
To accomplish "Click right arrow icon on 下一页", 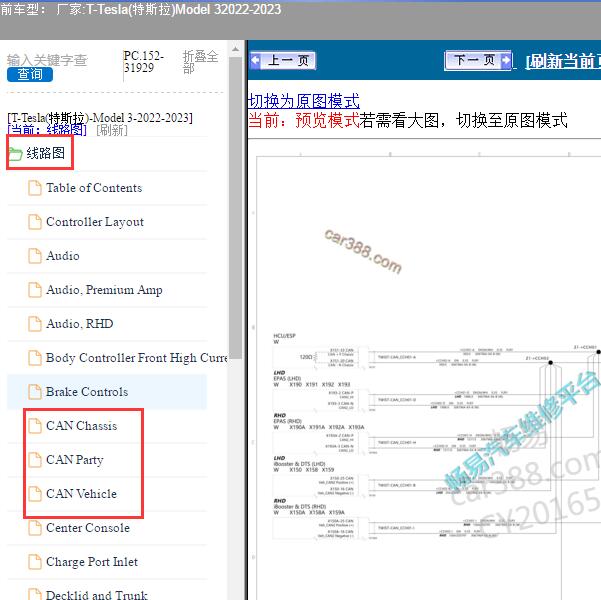I will pyautogui.click(x=506, y=61).
